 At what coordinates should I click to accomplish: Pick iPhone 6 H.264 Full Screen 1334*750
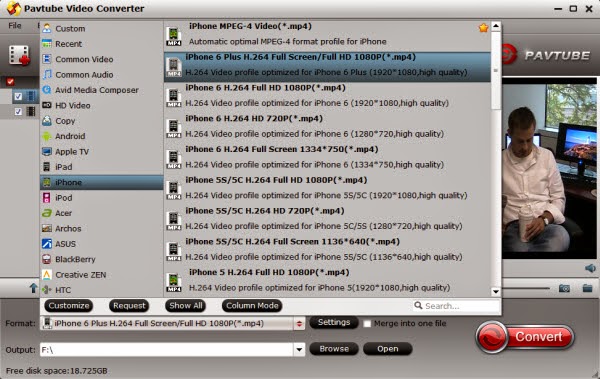327,159
